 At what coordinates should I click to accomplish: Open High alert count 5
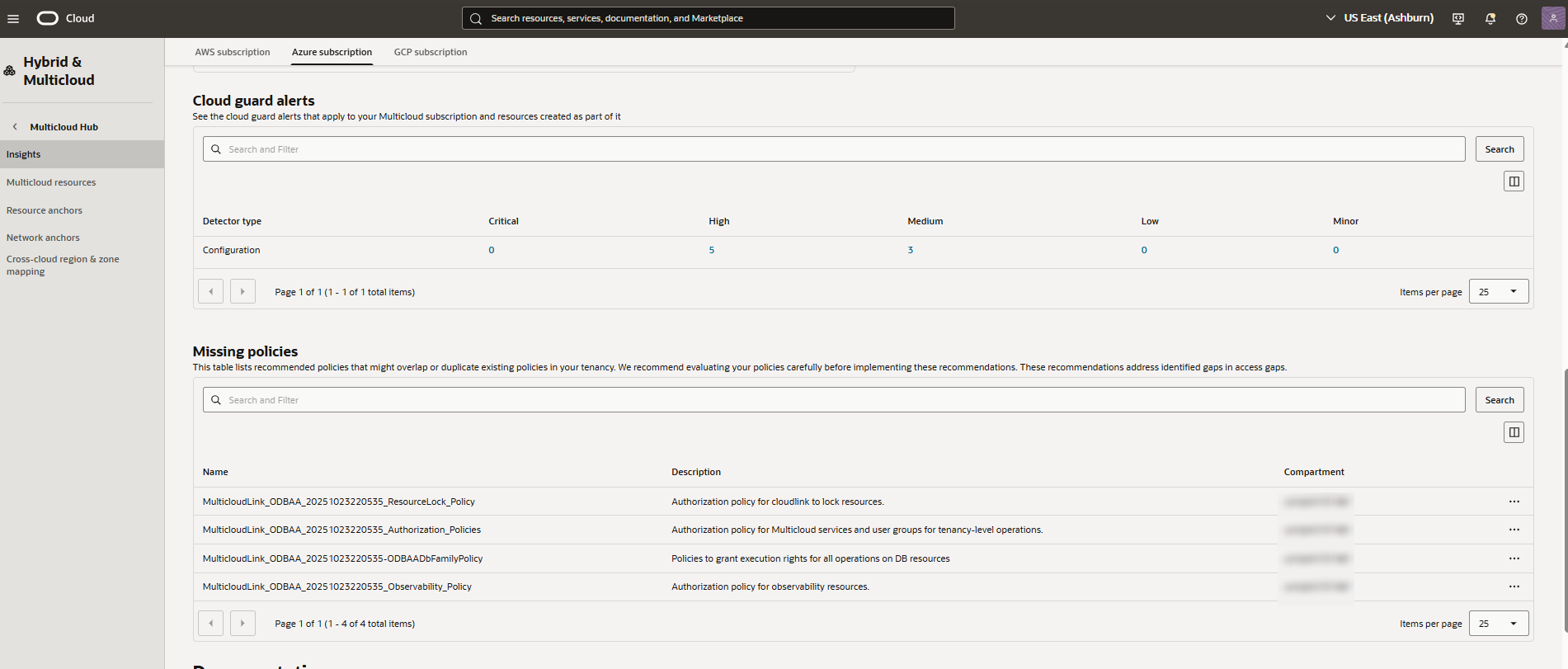[712, 250]
